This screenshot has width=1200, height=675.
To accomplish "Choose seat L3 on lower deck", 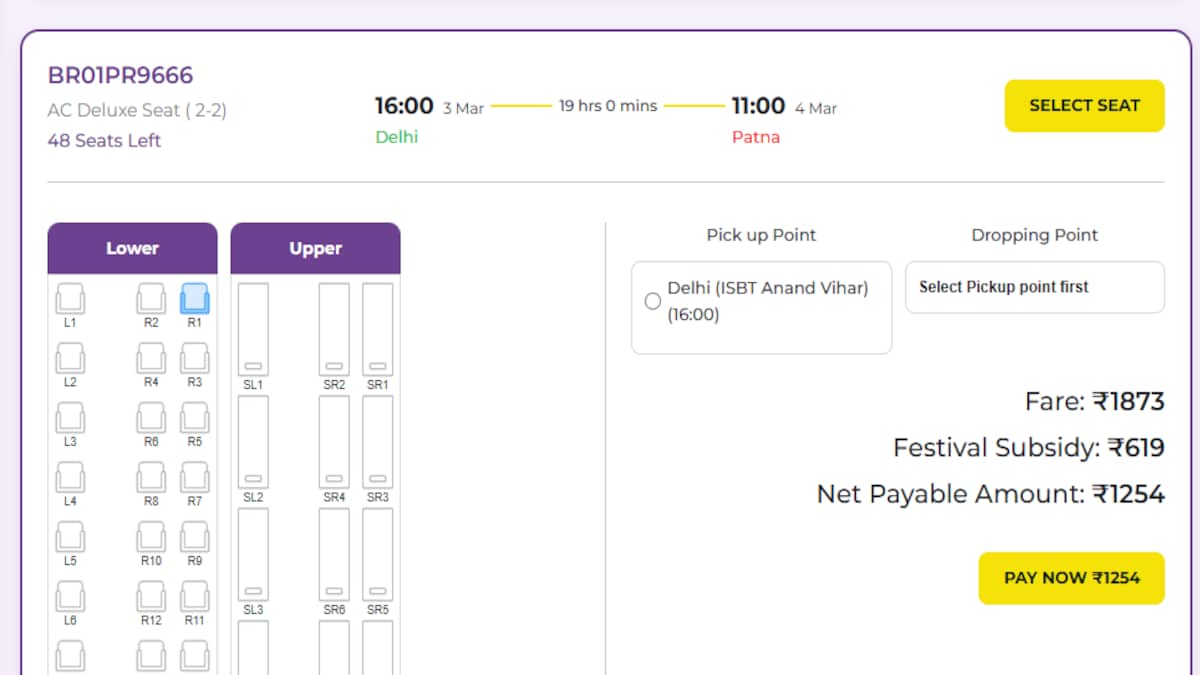I will (x=70, y=418).
